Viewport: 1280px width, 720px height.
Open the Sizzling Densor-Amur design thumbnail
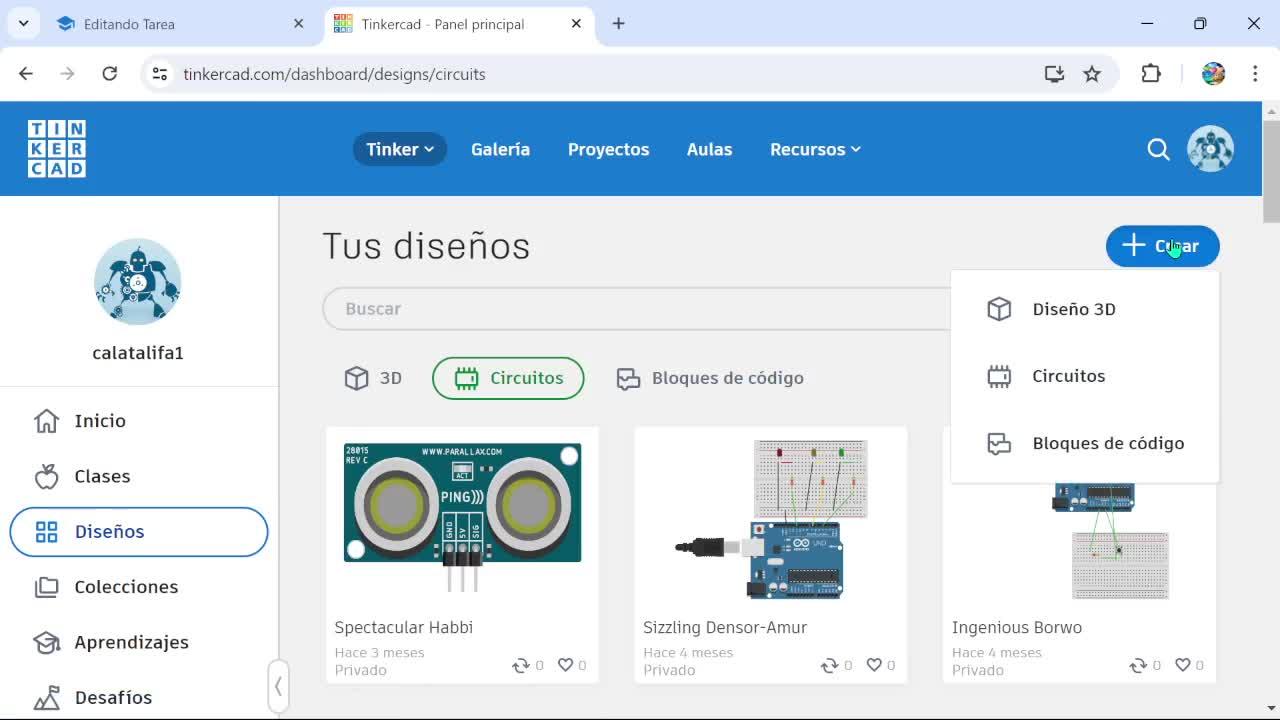coord(770,518)
